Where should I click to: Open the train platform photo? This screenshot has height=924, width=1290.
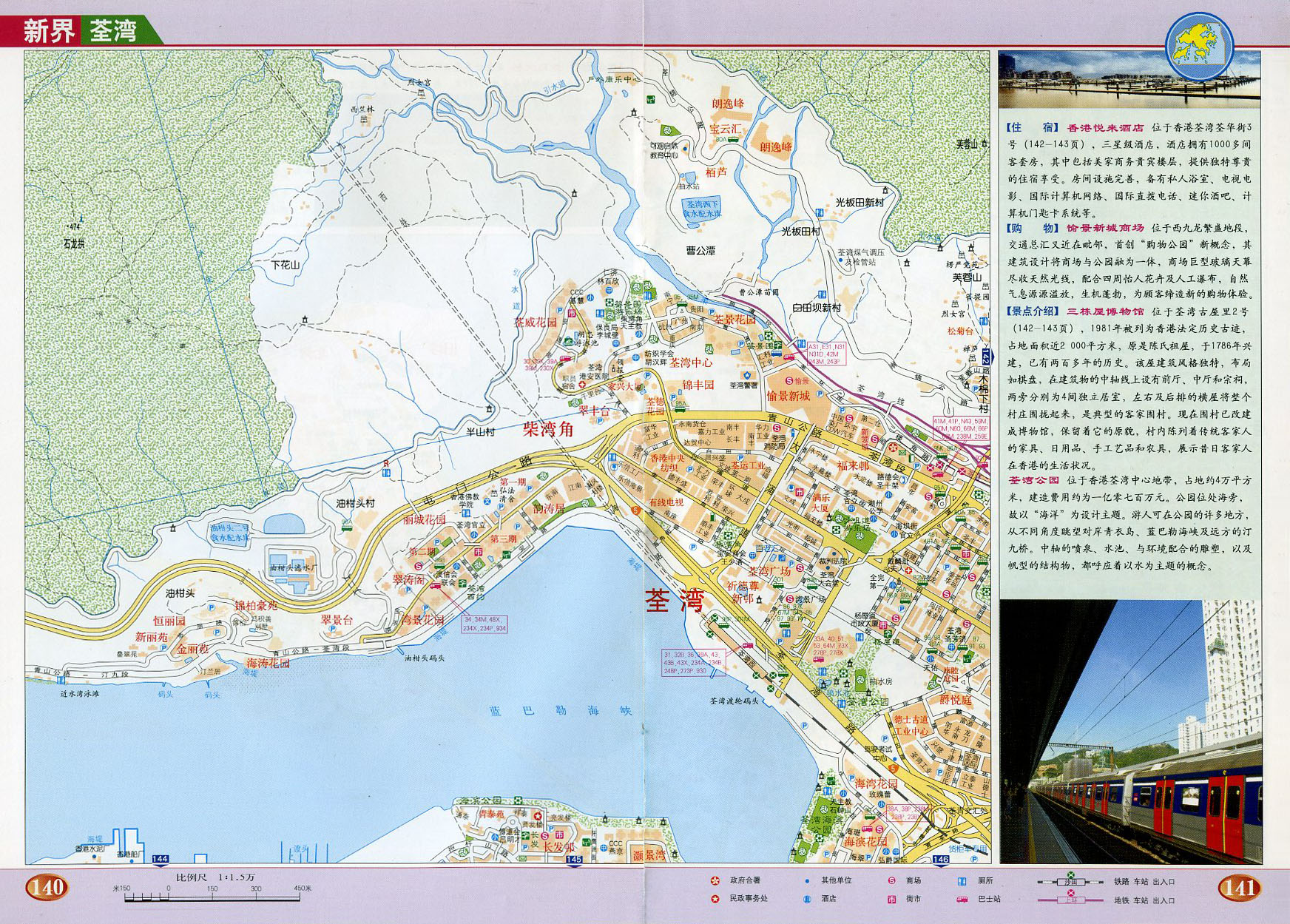tap(1130, 731)
